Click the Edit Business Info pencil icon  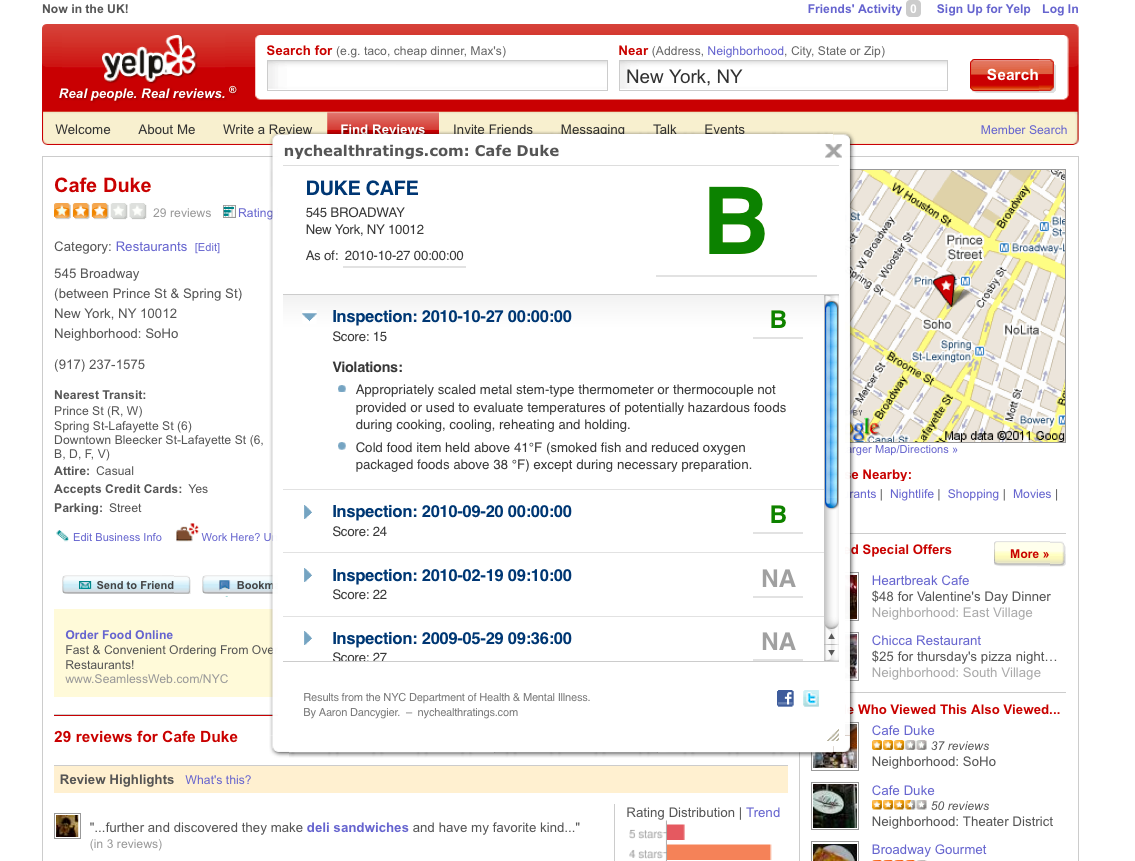pyautogui.click(x=63, y=536)
